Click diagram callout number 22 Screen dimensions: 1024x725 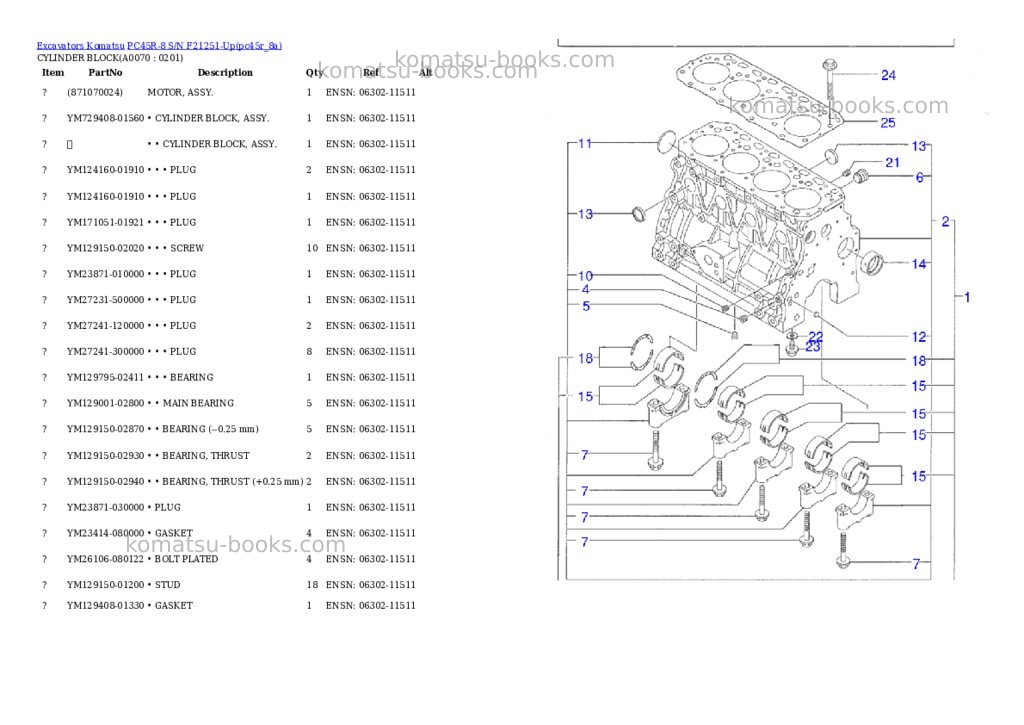(x=816, y=336)
